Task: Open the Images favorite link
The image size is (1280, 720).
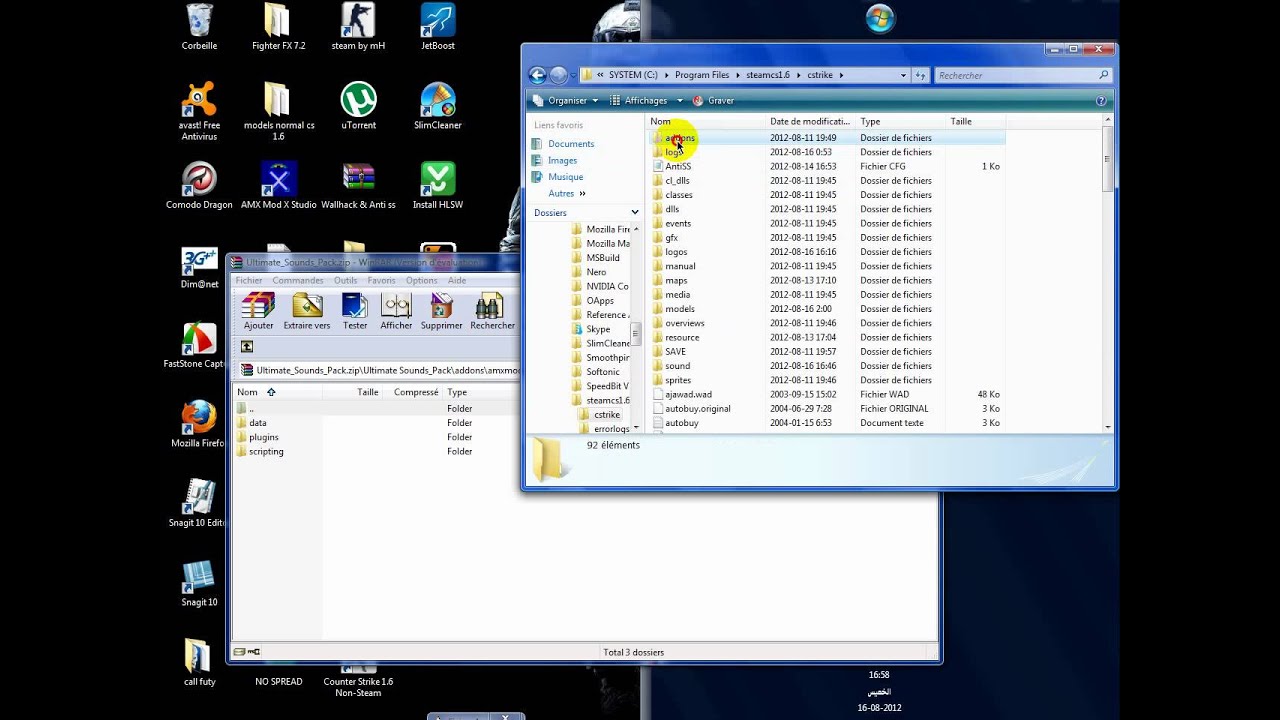Action: point(562,160)
